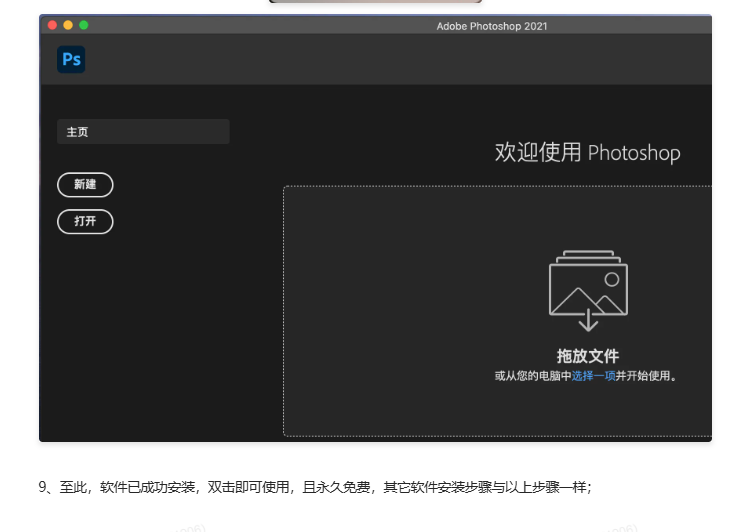Click the Photoshop Ps logo icon
746x532 pixels.
coord(71,59)
